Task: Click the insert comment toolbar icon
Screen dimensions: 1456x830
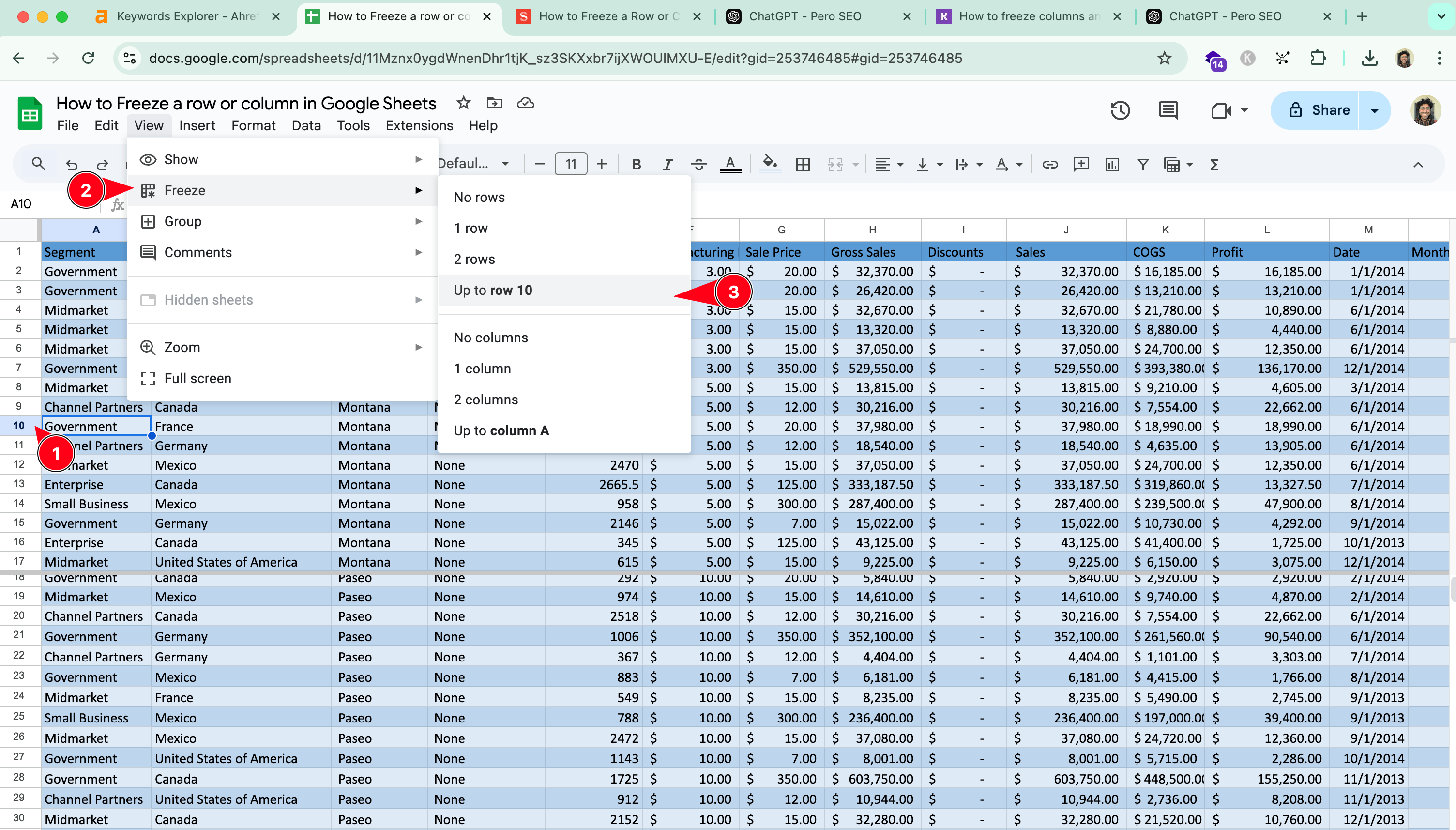Action: pyautogui.click(x=1080, y=164)
